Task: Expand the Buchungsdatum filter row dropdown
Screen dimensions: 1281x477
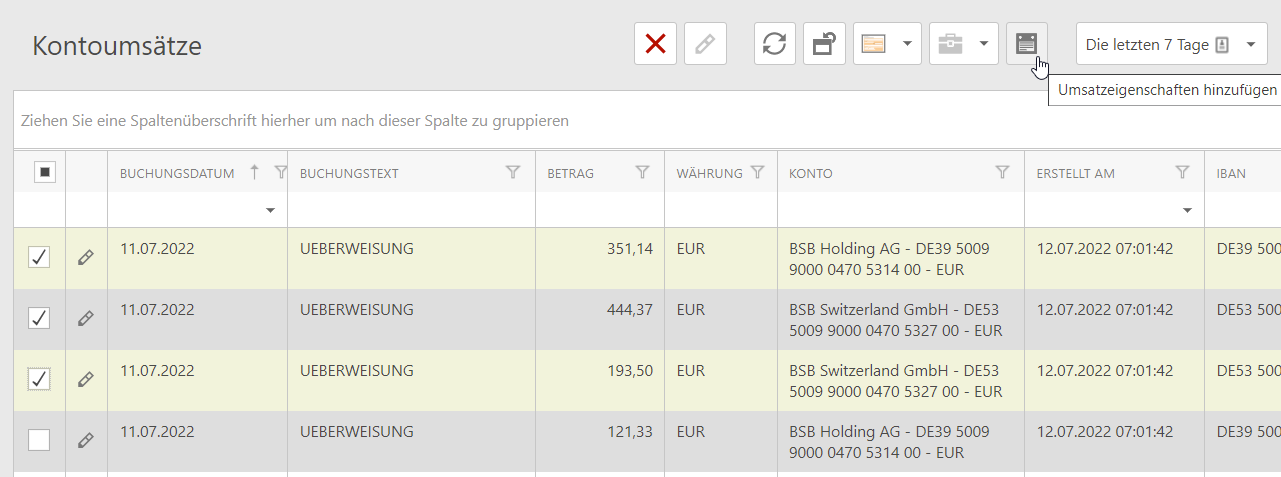Action: tap(270, 211)
